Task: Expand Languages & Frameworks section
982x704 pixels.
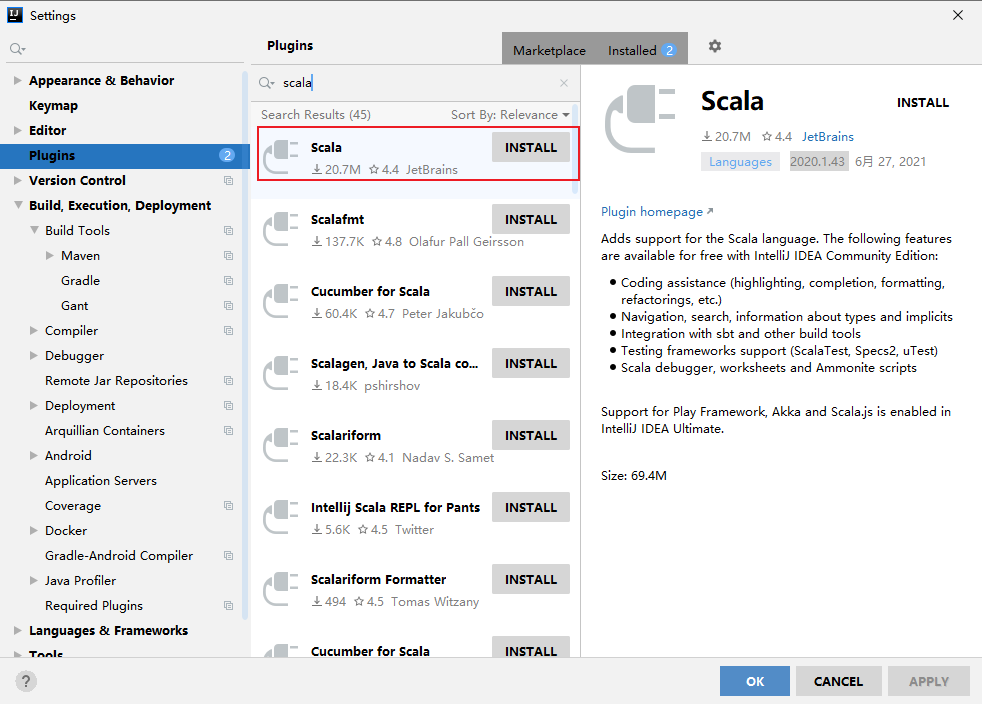Action: [18, 631]
